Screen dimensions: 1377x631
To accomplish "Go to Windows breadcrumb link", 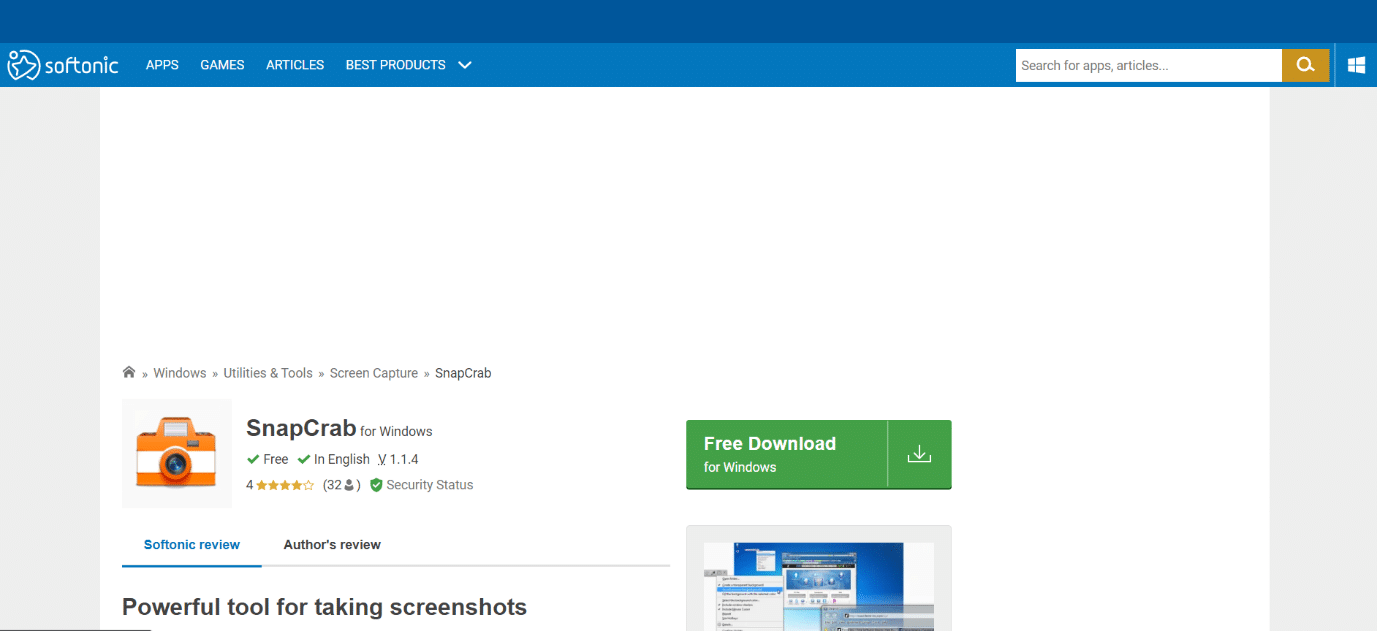I will click(x=180, y=373).
